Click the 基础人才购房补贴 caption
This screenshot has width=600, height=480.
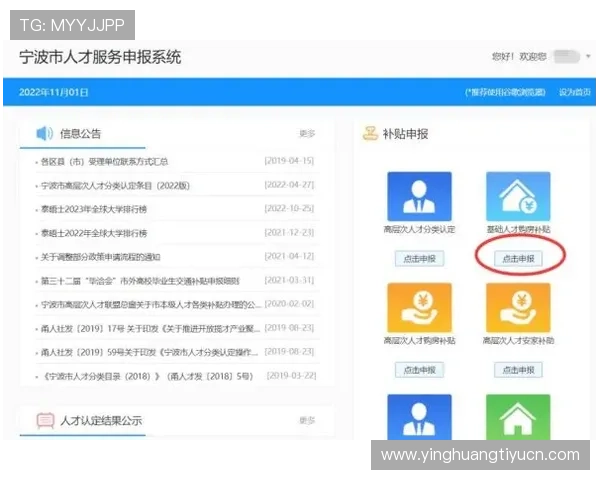[518, 229]
